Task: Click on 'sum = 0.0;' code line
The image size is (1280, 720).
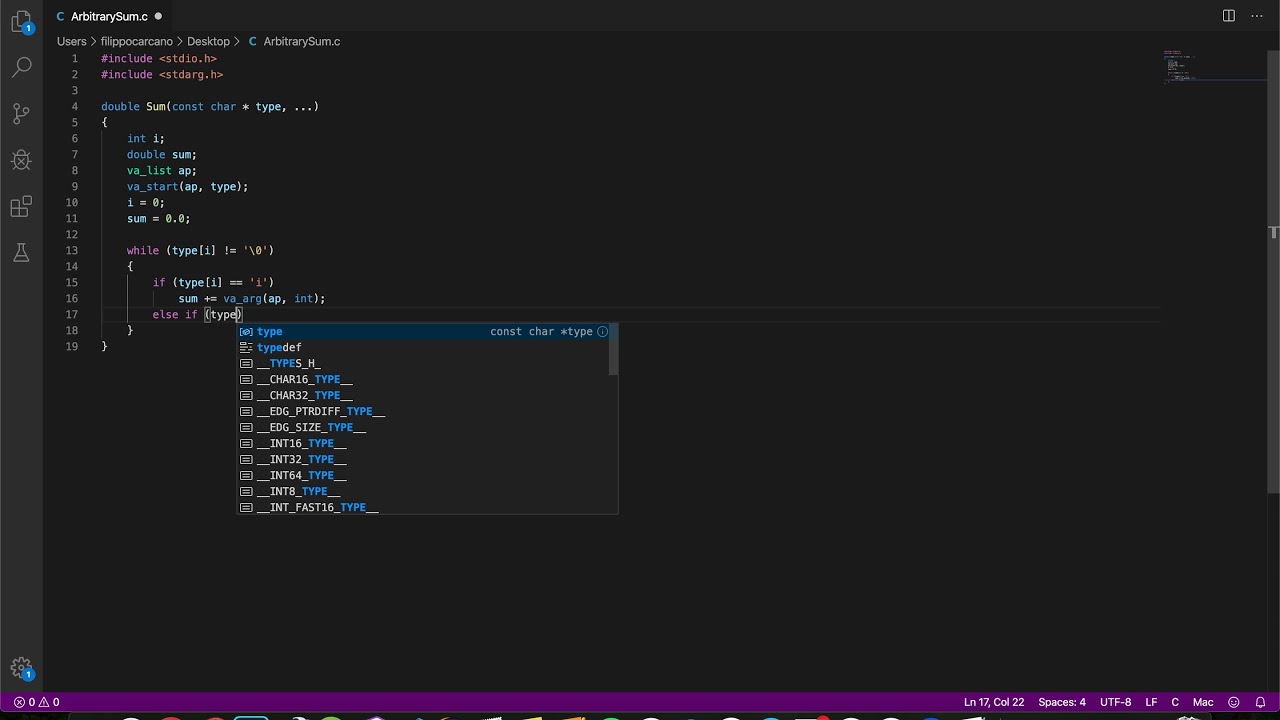Action: pyautogui.click(x=158, y=218)
